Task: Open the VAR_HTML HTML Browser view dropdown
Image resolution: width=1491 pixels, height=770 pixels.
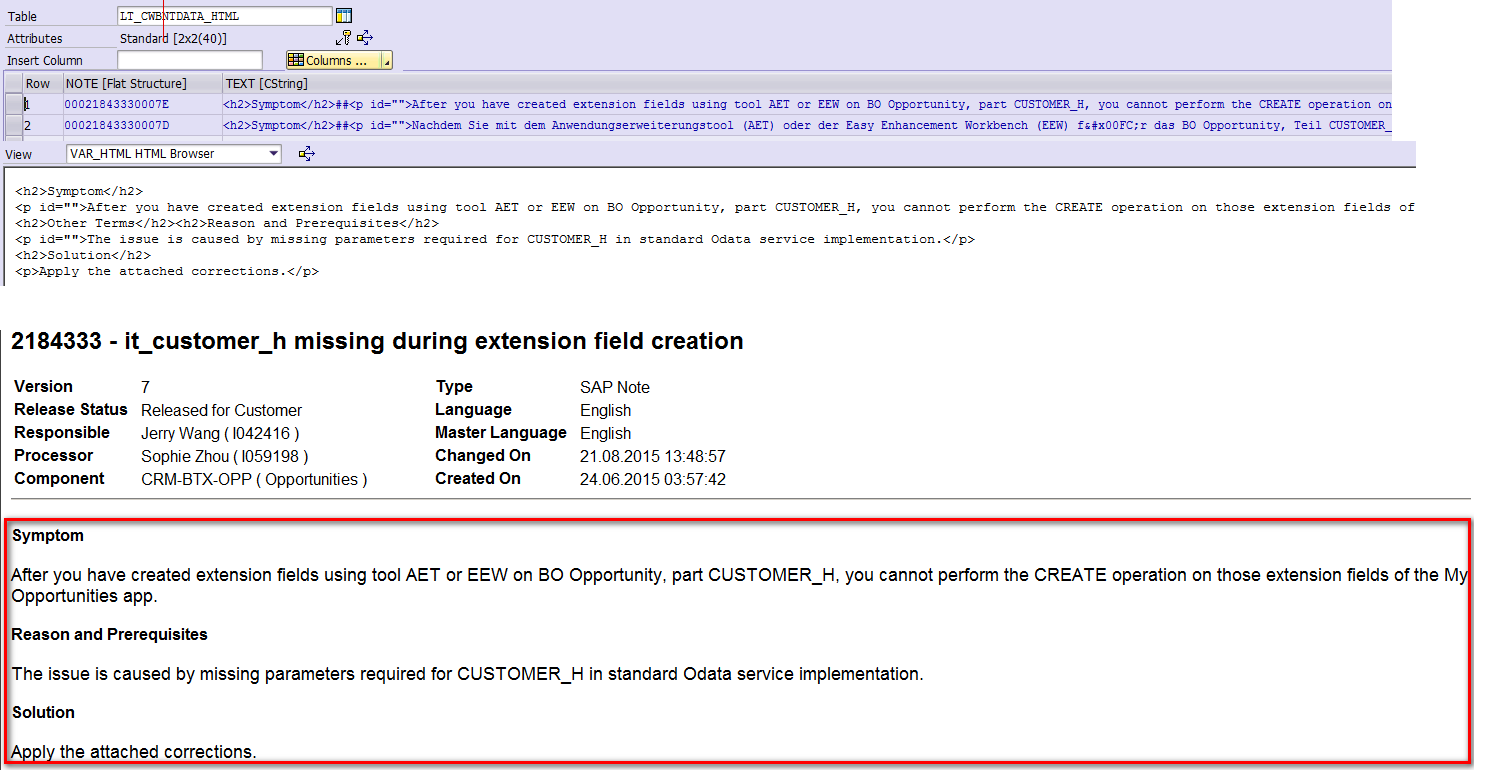Action: (175, 154)
